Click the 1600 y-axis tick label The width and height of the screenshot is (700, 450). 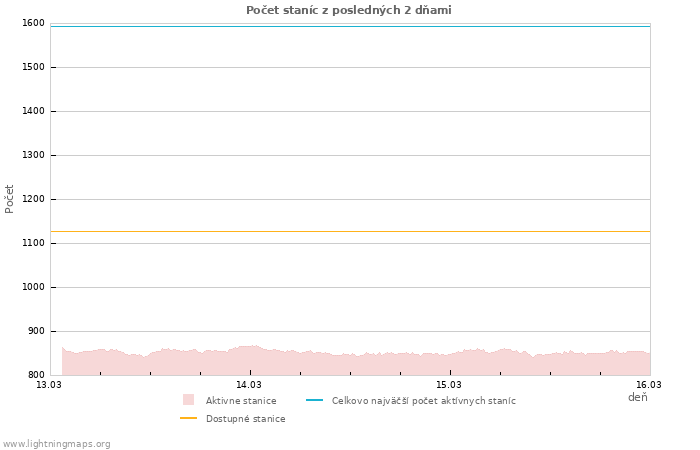pyautogui.click(x=33, y=23)
